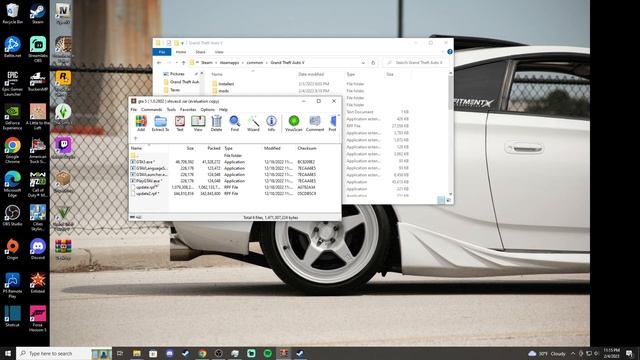Screen dimensions: 640x360
Task: Open the Favorites menu in WinRAR
Action: coord(188,110)
